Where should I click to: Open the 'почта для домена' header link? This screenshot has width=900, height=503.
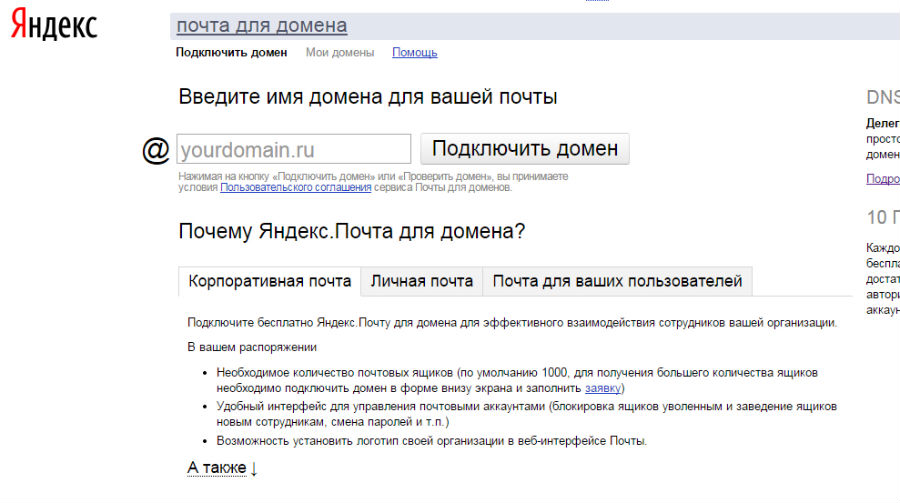(262, 26)
